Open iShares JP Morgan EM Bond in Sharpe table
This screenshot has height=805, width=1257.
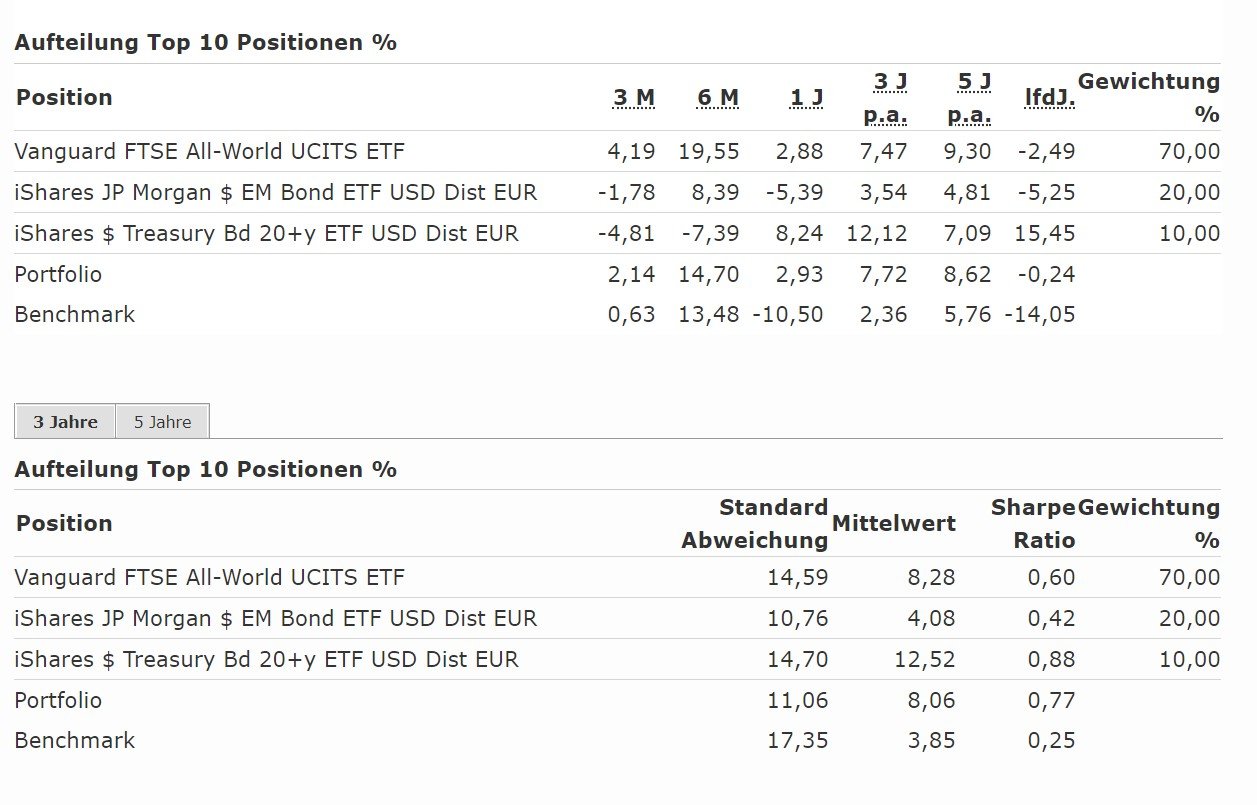275,619
